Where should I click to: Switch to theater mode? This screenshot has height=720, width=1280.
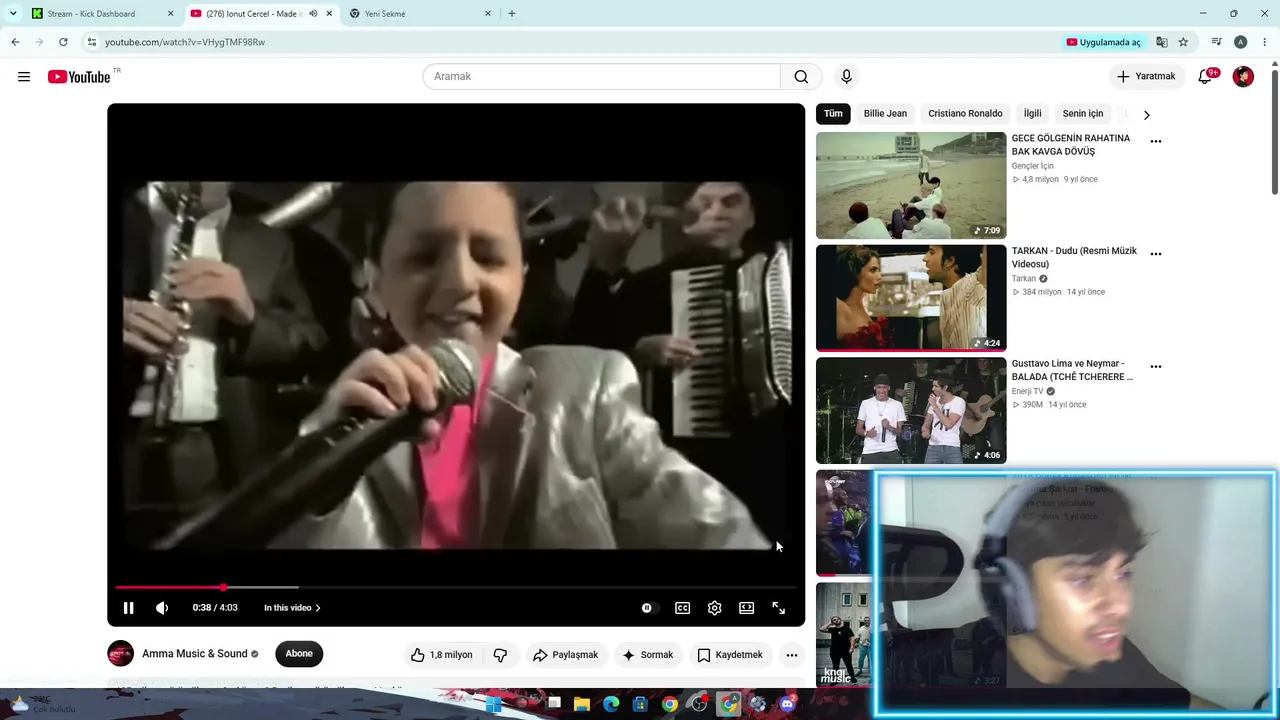point(746,608)
